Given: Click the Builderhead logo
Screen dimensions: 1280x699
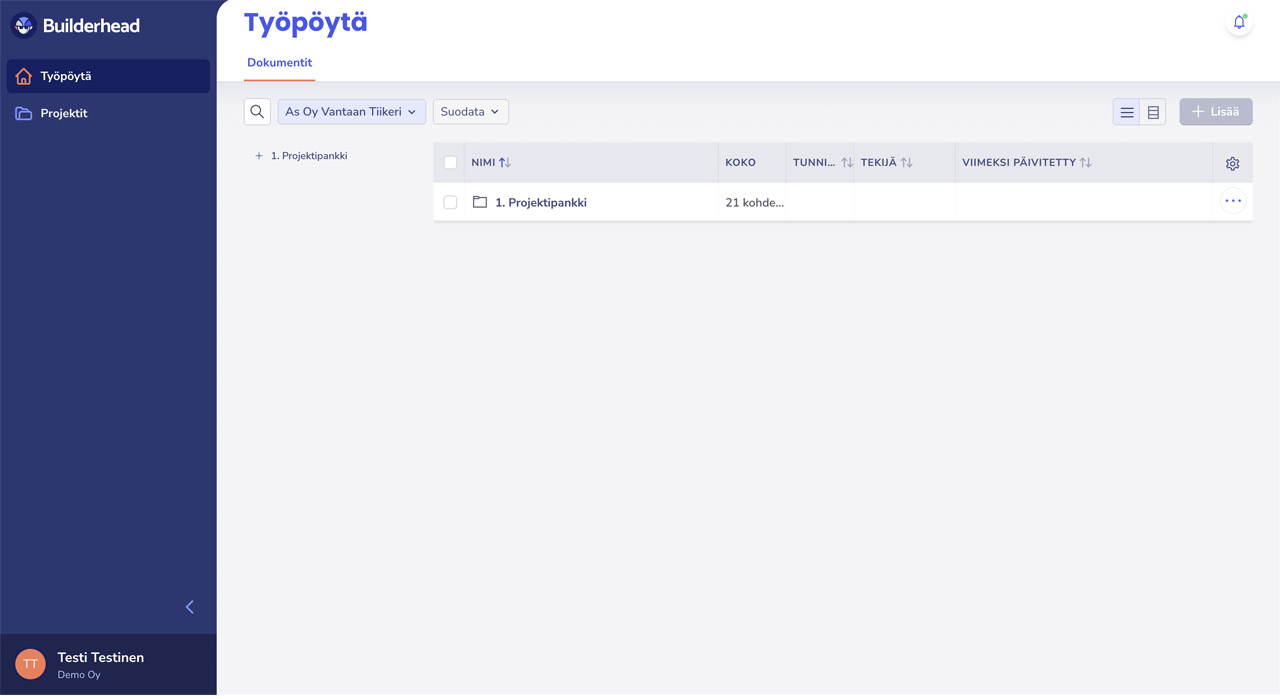Looking at the screenshot, I should tap(76, 26).
